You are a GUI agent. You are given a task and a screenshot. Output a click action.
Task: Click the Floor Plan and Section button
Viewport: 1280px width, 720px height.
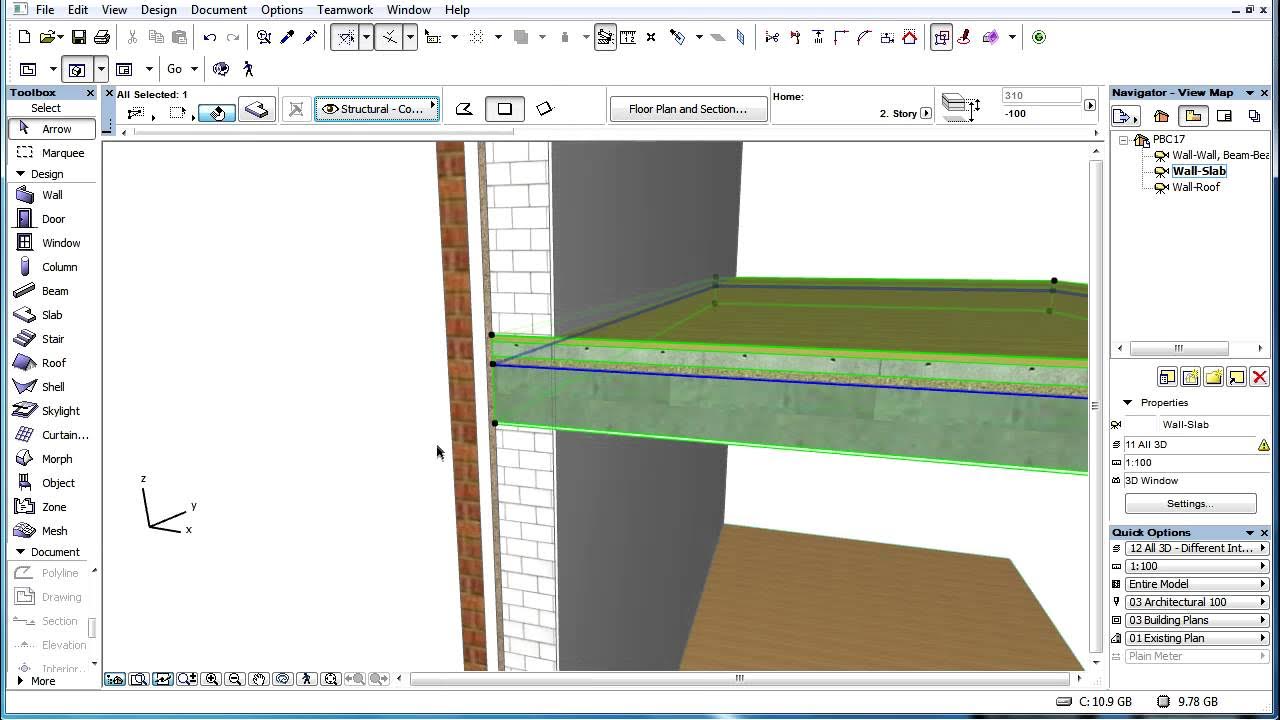688,109
